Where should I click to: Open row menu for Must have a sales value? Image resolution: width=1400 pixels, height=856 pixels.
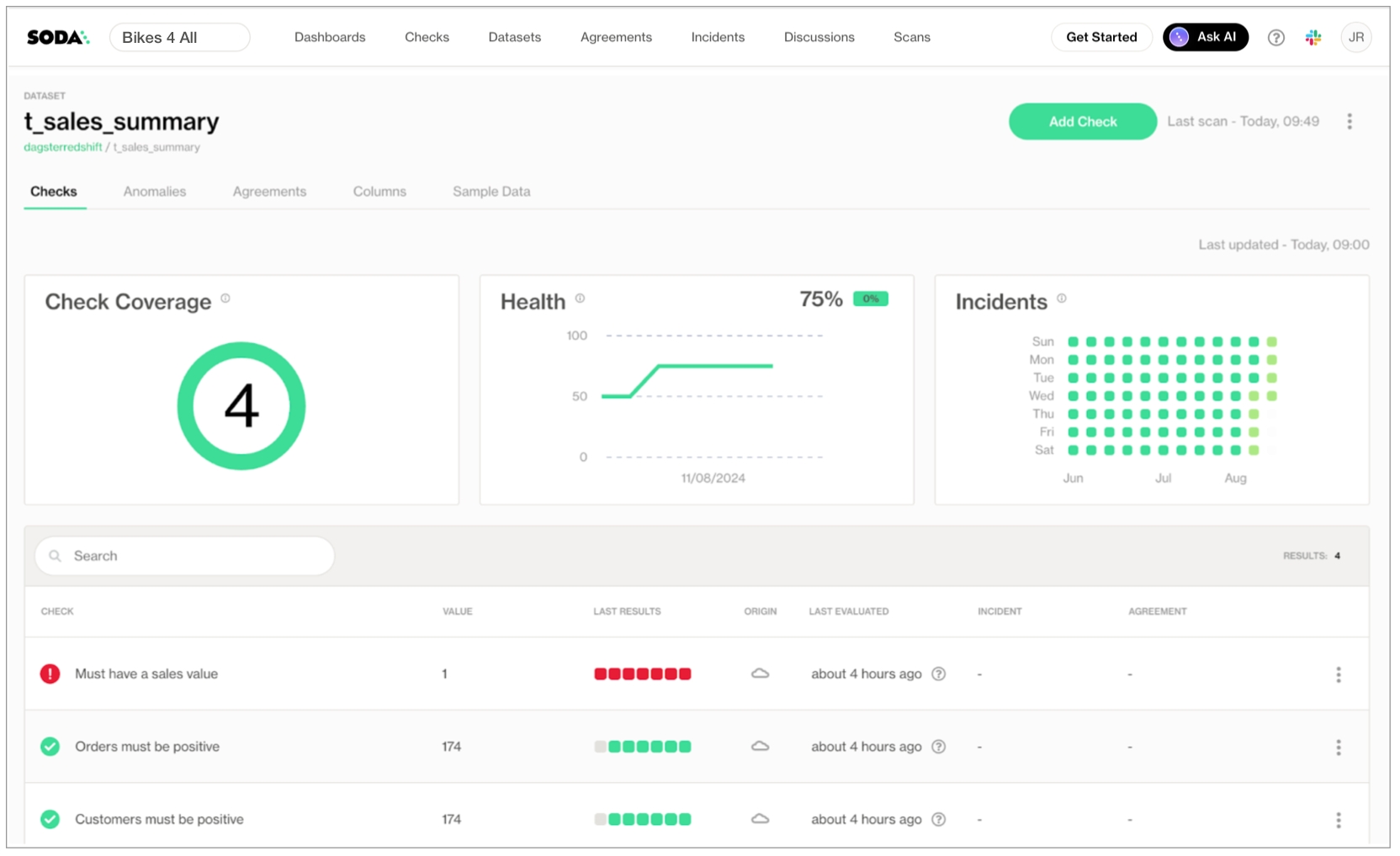(x=1338, y=674)
